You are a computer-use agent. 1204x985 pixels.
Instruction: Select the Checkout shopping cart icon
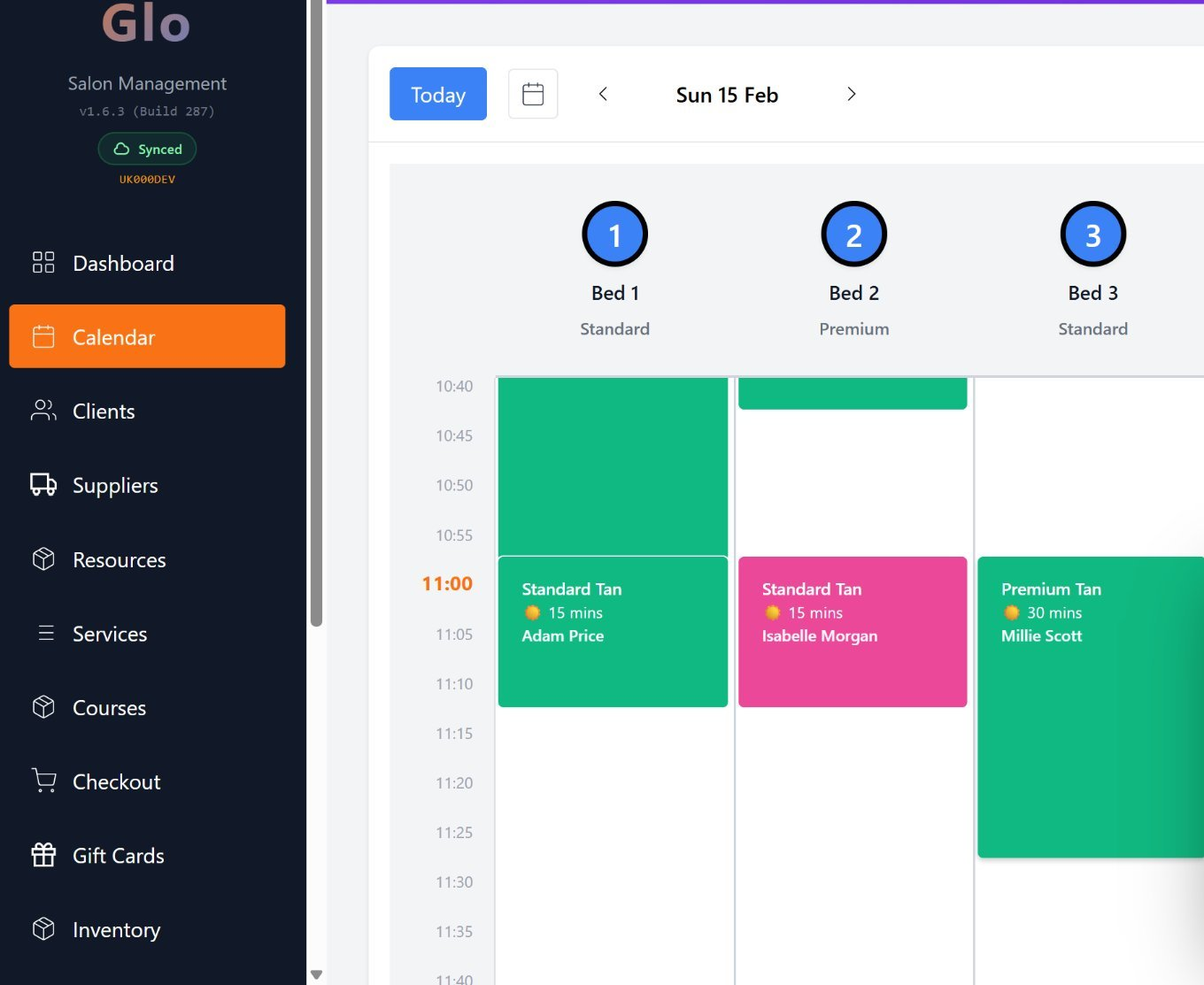coord(42,780)
